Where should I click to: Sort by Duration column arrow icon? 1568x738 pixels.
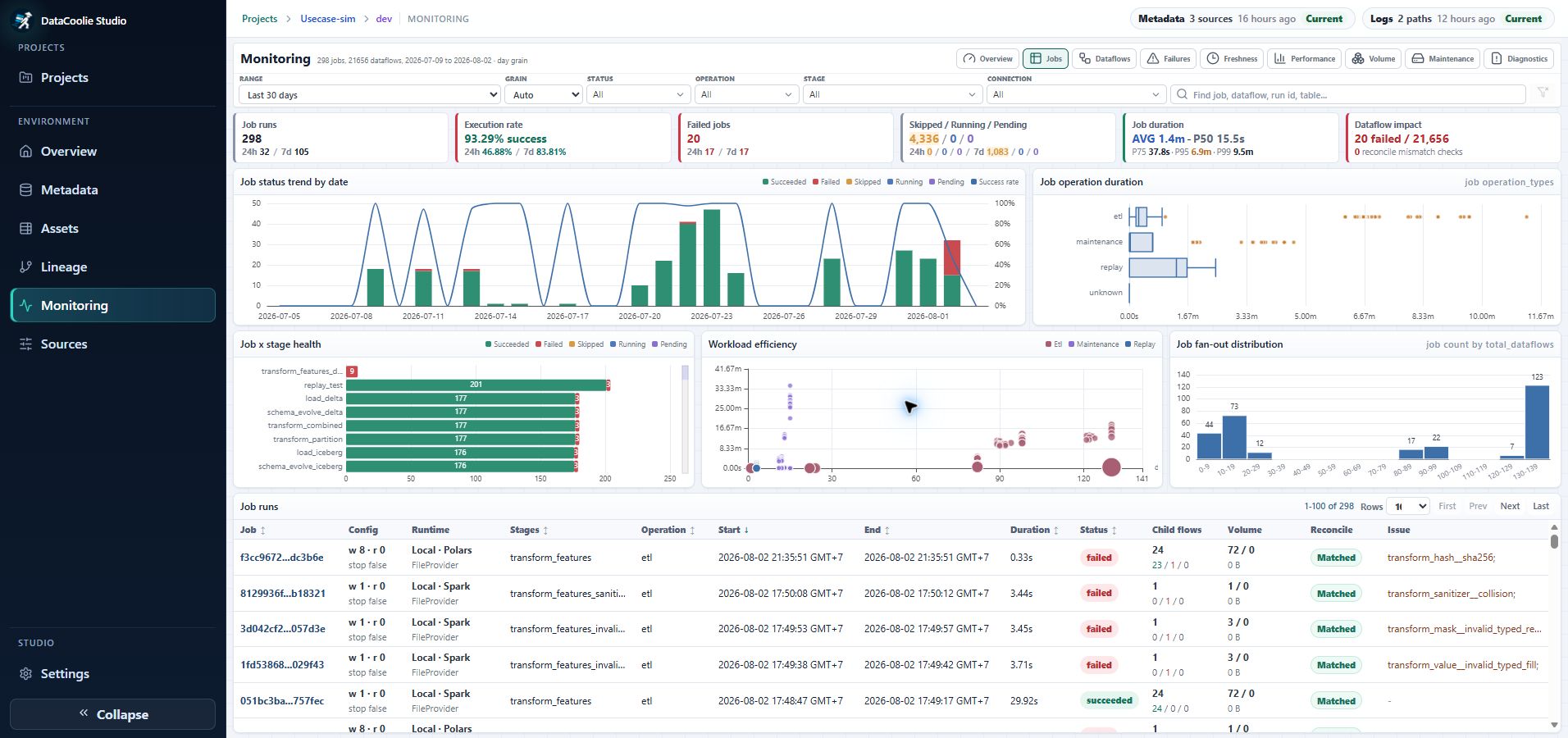tap(1055, 531)
